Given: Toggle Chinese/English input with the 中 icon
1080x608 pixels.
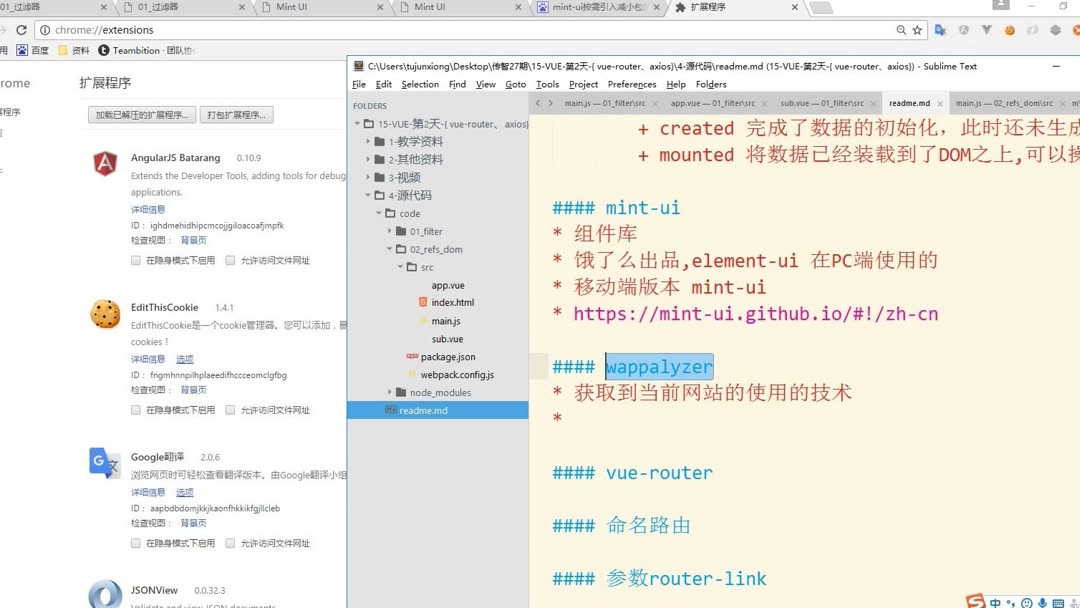Looking at the screenshot, I should pos(996,602).
